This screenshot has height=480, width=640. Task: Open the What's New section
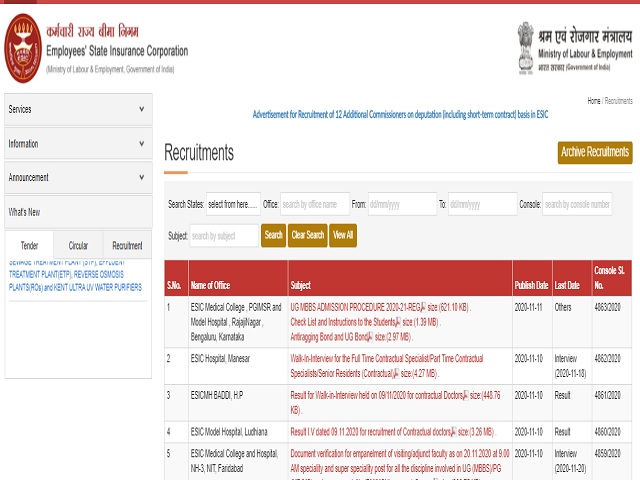click(x=78, y=212)
